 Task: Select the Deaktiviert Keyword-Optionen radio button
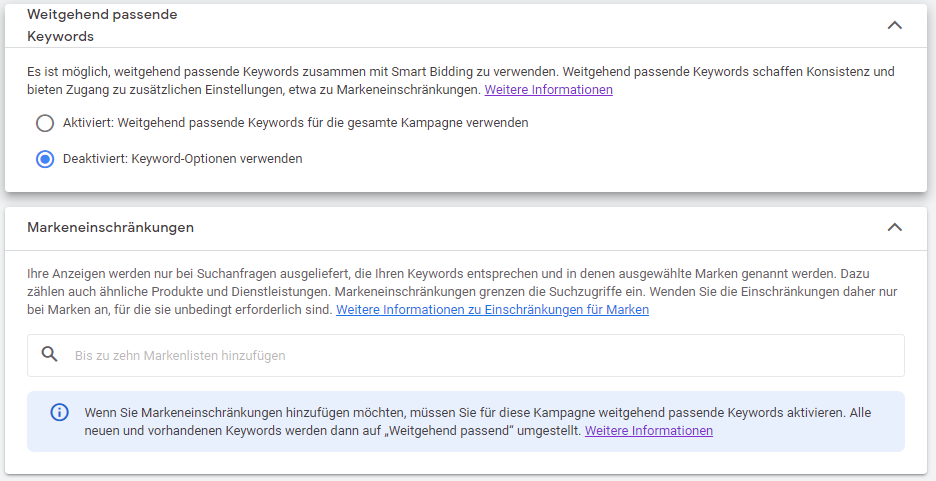[45, 159]
